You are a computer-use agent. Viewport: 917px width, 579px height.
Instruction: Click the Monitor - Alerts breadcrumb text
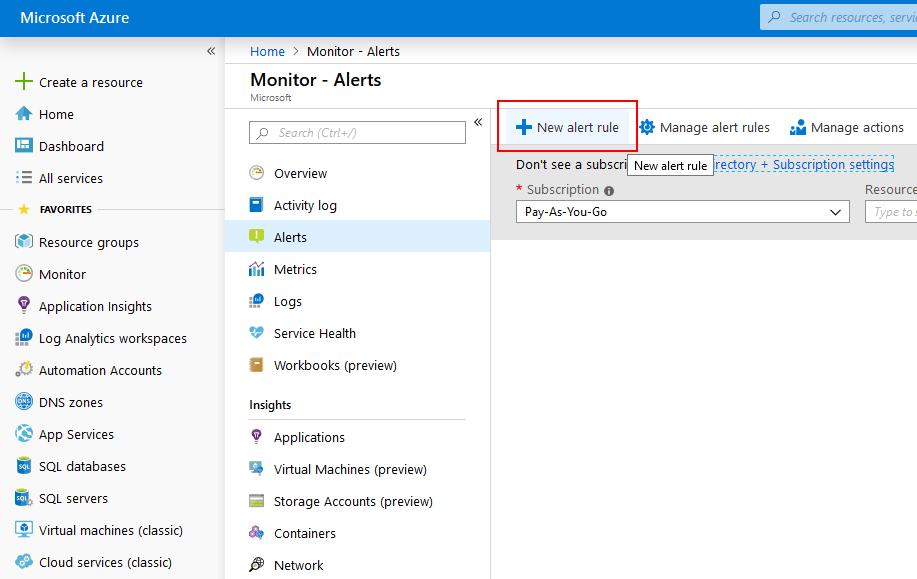[353, 51]
